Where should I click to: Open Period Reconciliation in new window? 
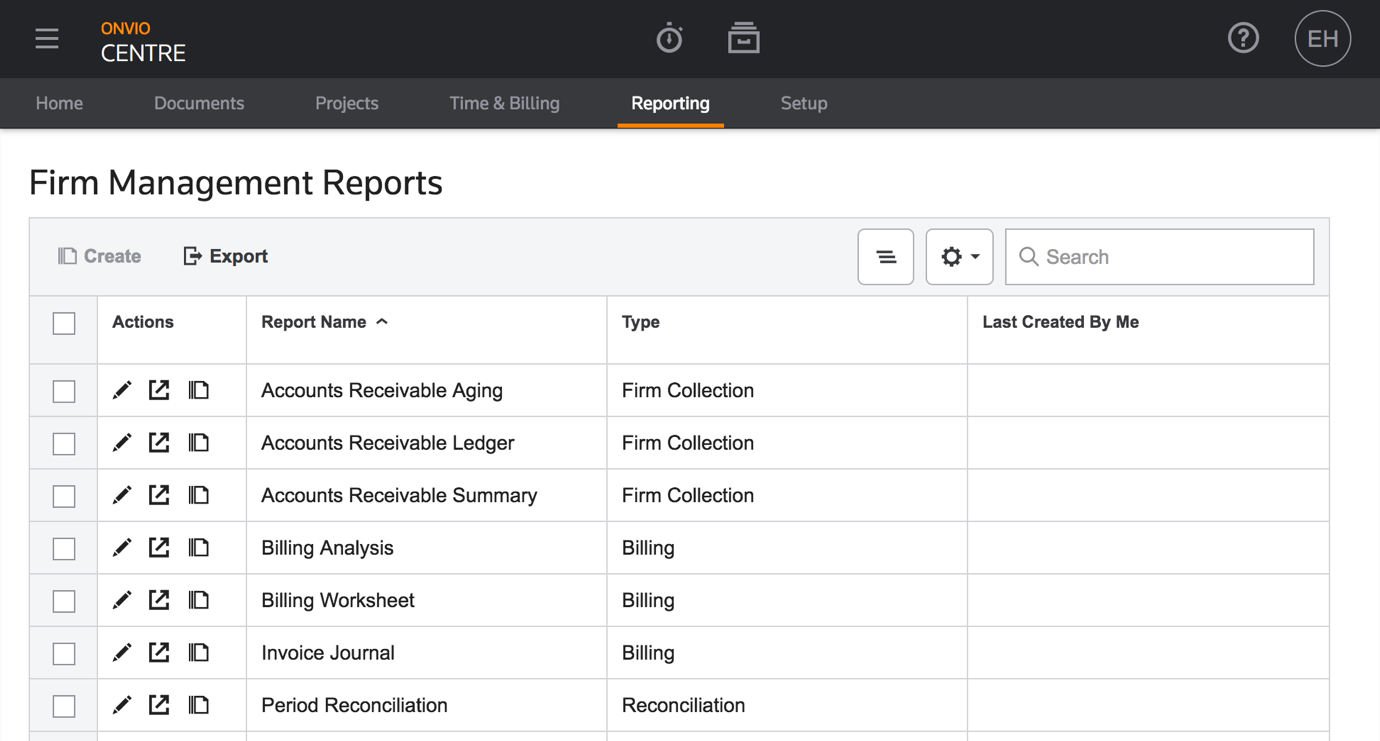click(x=159, y=705)
